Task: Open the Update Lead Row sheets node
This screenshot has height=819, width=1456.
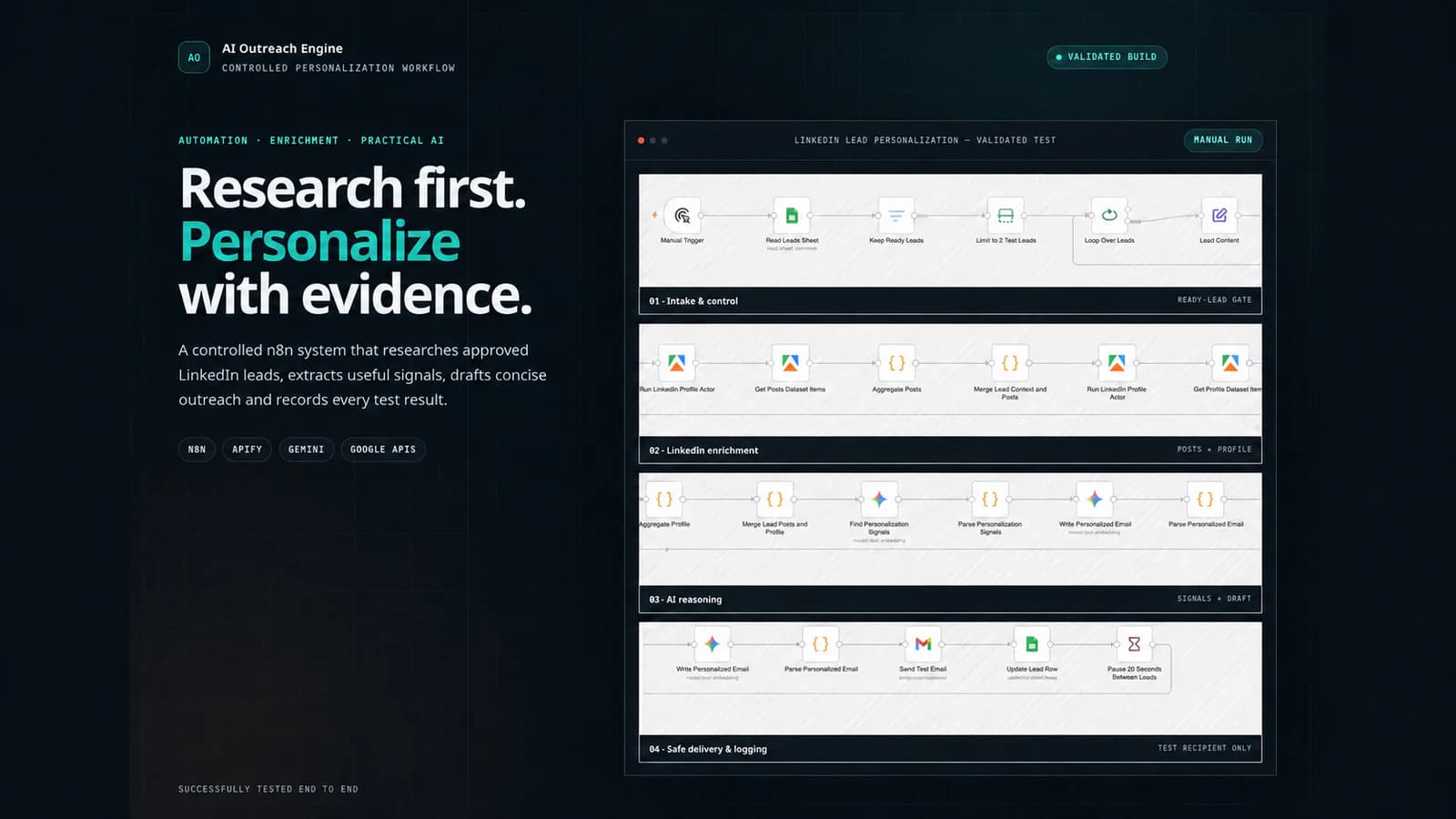Action: click(x=1032, y=644)
